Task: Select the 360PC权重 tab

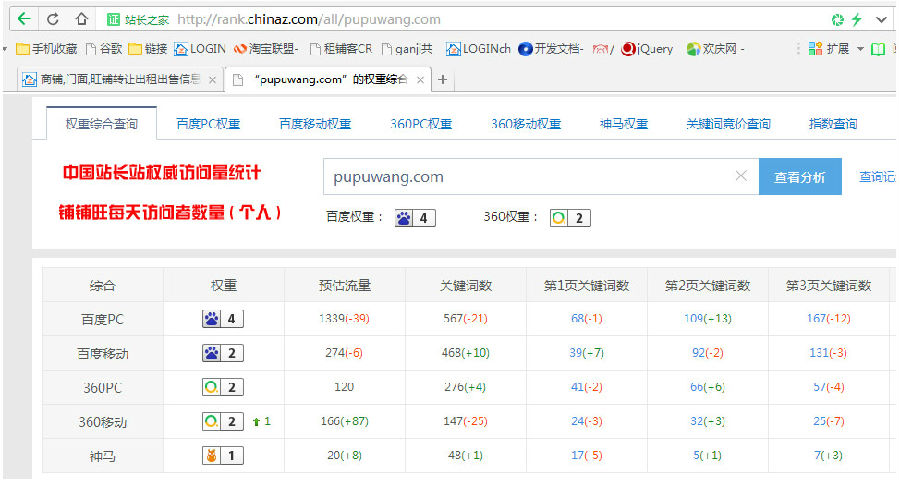Action: (421, 123)
